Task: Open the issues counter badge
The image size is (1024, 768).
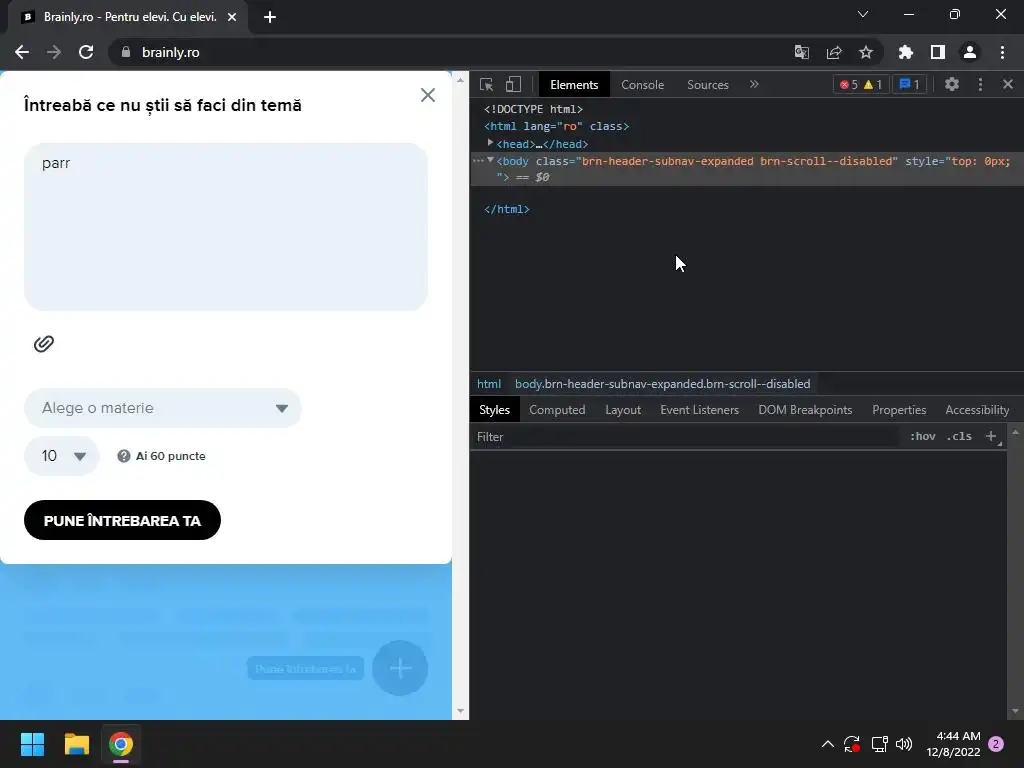Action: [909, 84]
